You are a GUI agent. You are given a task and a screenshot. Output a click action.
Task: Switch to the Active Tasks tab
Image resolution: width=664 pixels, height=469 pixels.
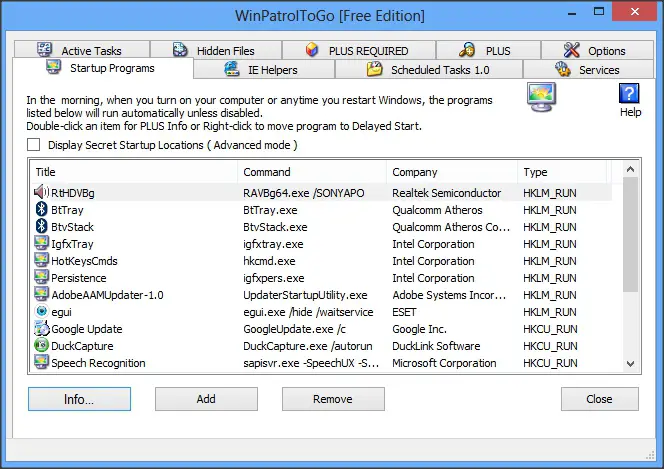(x=82, y=50)
